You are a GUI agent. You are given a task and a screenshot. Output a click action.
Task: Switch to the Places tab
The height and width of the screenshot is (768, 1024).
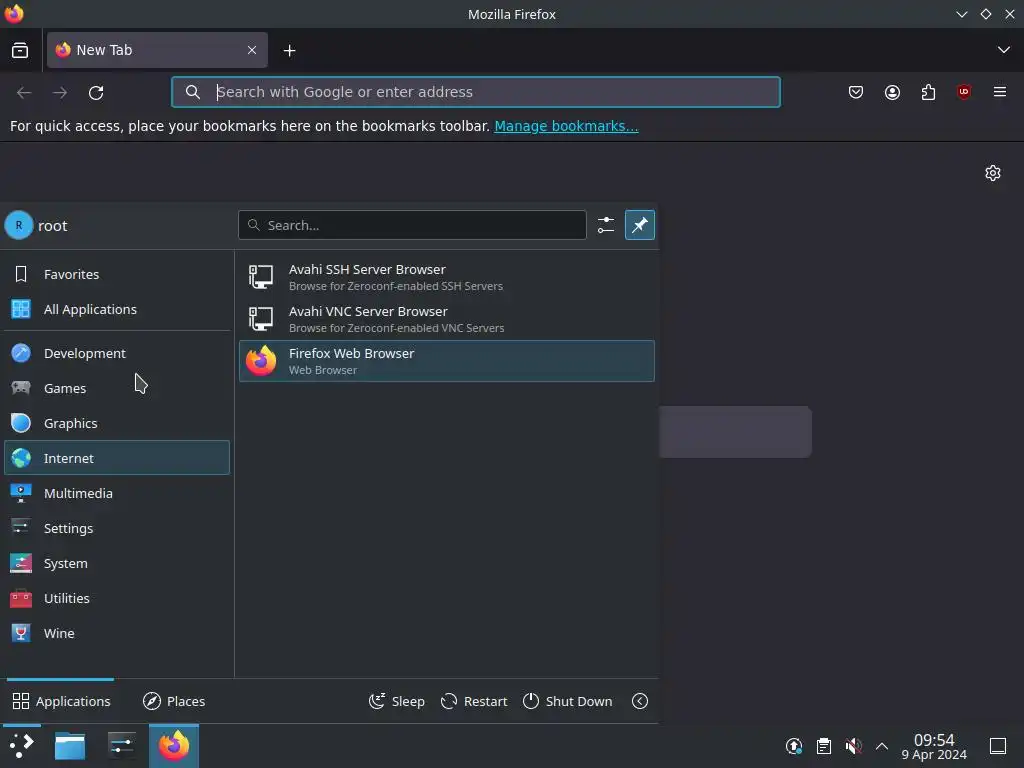(174, 701)
